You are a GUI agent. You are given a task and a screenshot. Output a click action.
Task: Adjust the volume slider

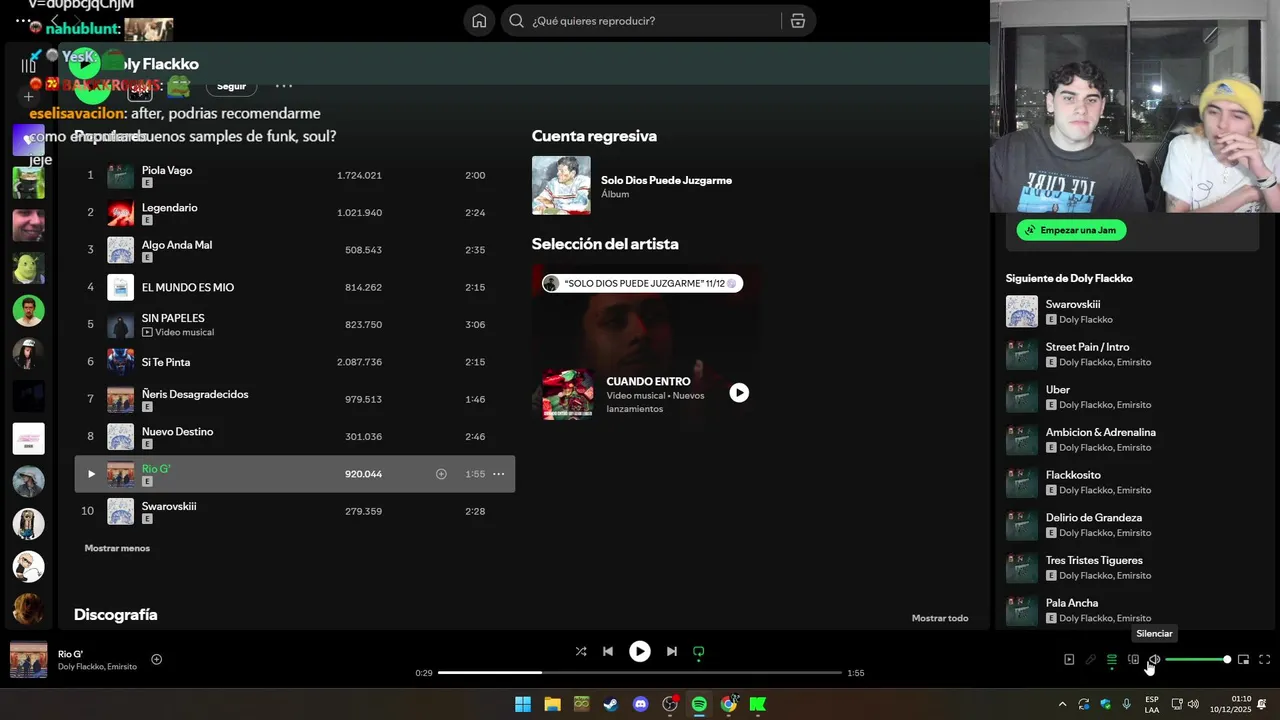1198,660
